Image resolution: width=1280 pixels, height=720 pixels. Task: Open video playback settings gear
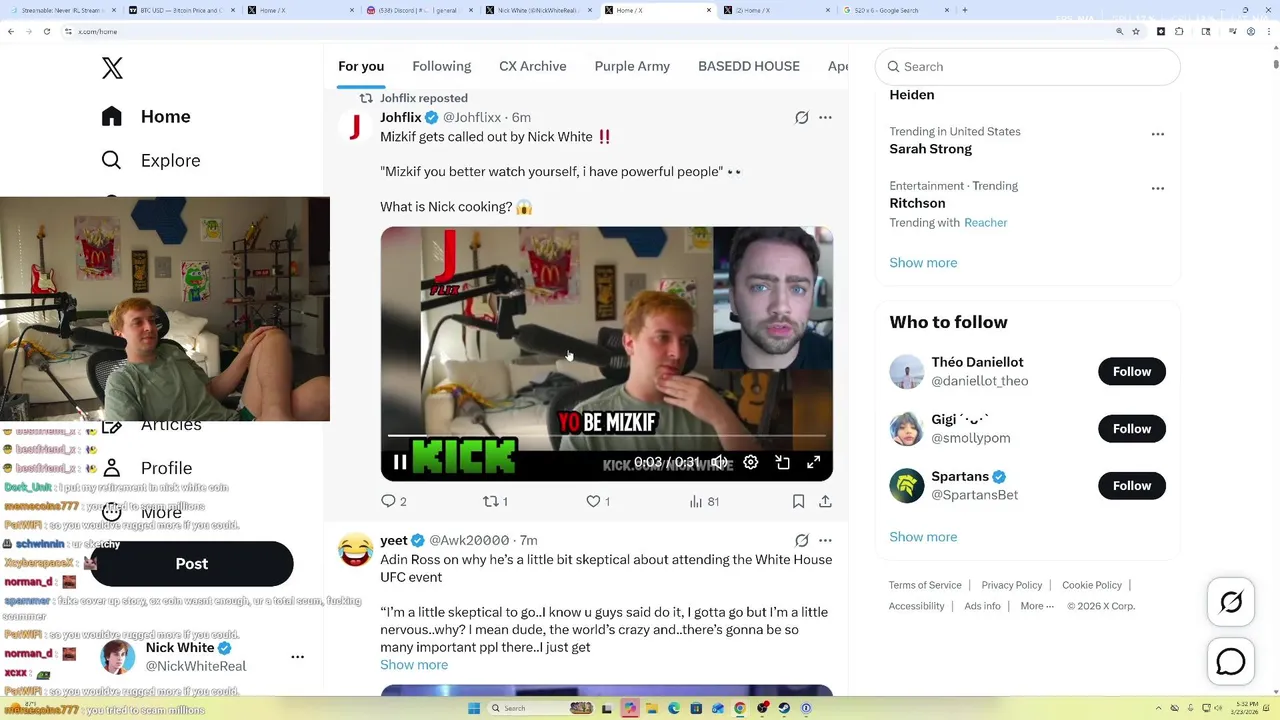[751, 462]
